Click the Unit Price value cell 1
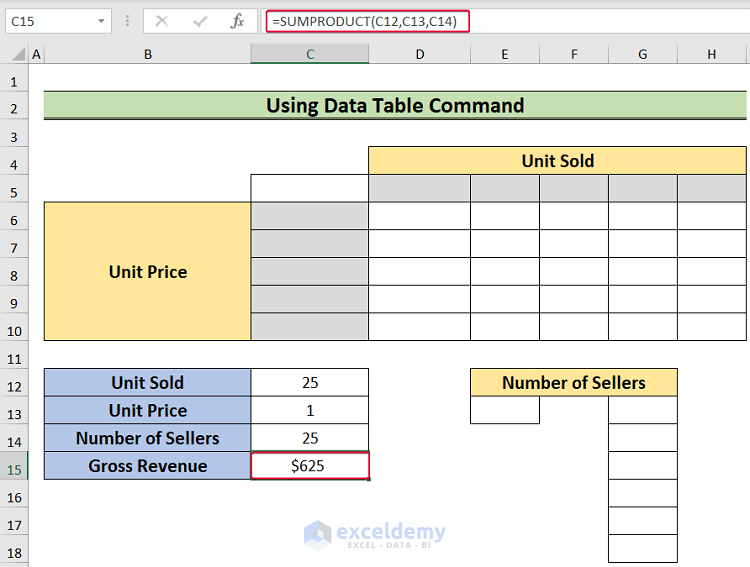 (x=310, y=411)
